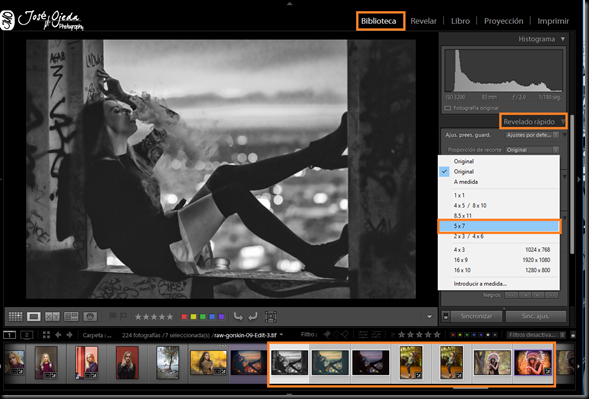589x399 pixels.
Task: Click filmstrip grid shortcut icon
Action: tap(46, 334)
